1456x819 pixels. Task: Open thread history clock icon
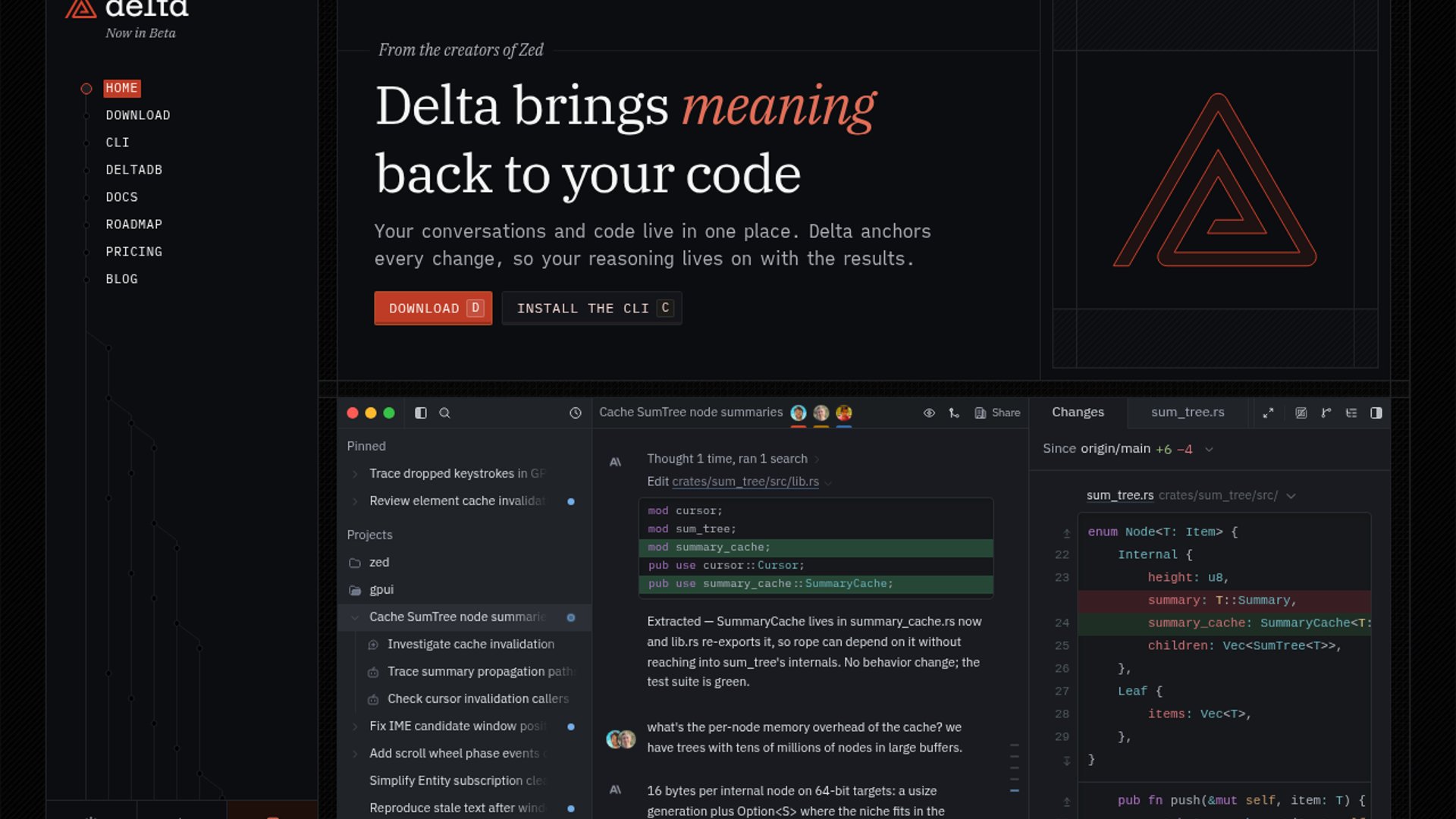pos(576,413)
